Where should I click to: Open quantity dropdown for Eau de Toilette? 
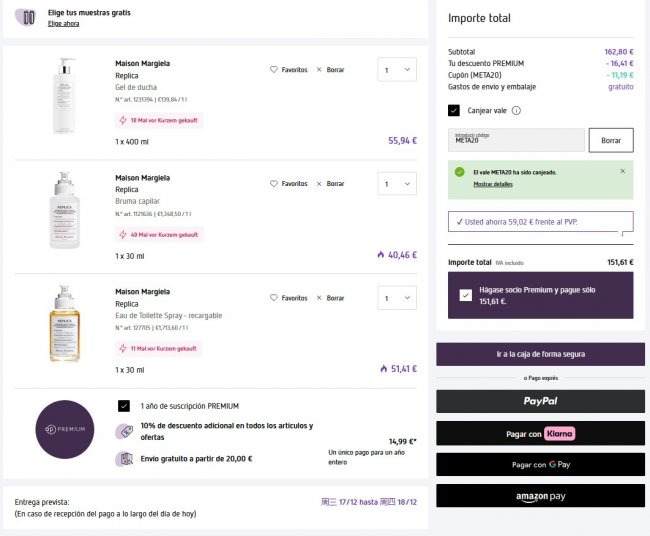397,298
